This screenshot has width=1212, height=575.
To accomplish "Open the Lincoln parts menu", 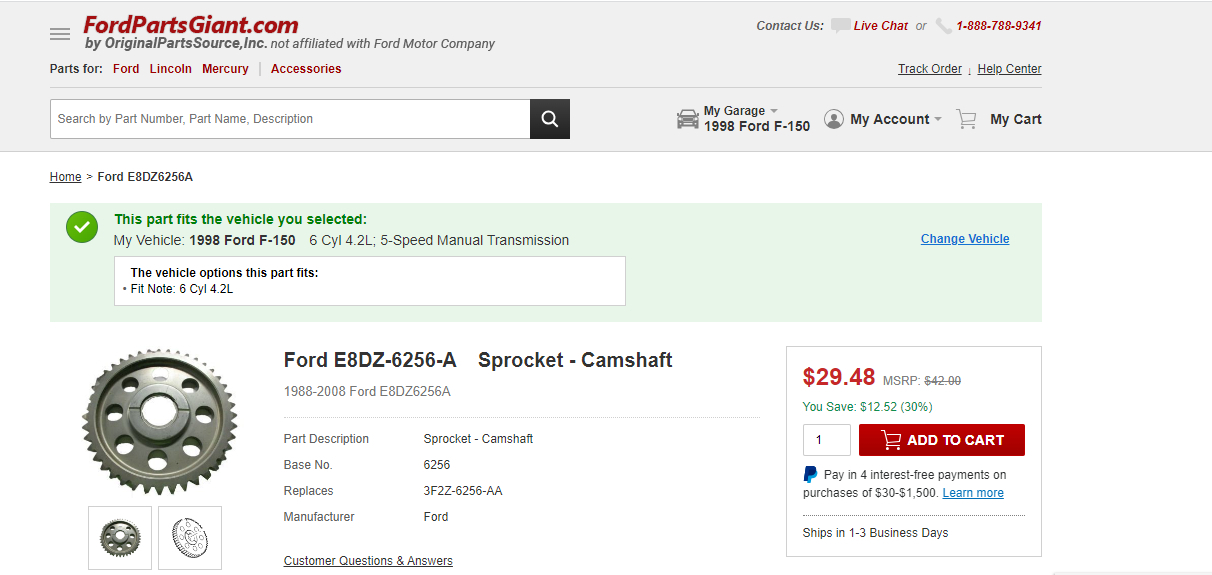I will [x=171, y=69].
